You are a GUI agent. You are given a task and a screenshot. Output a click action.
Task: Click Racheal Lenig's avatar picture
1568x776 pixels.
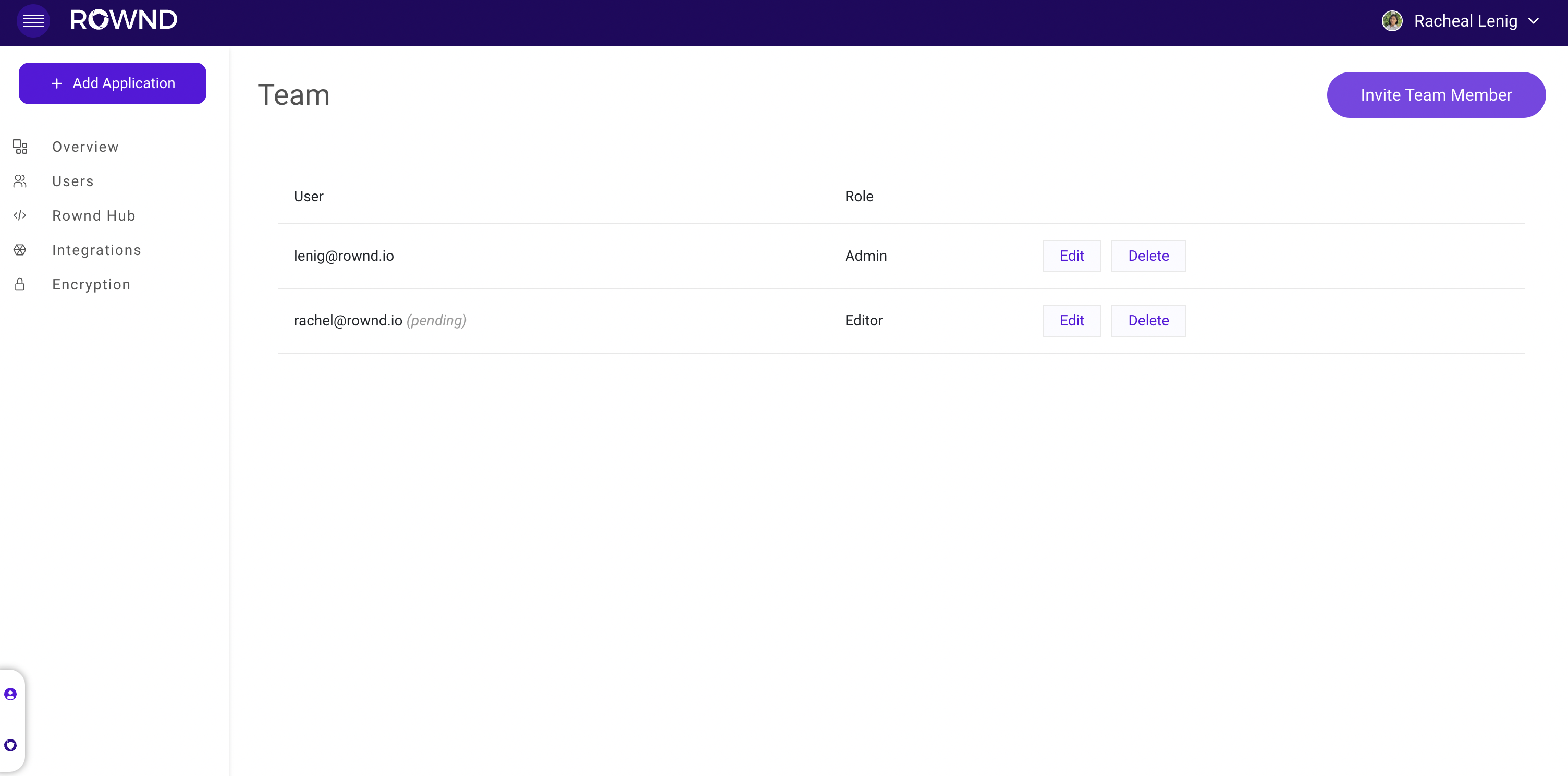coord(1392,21)
